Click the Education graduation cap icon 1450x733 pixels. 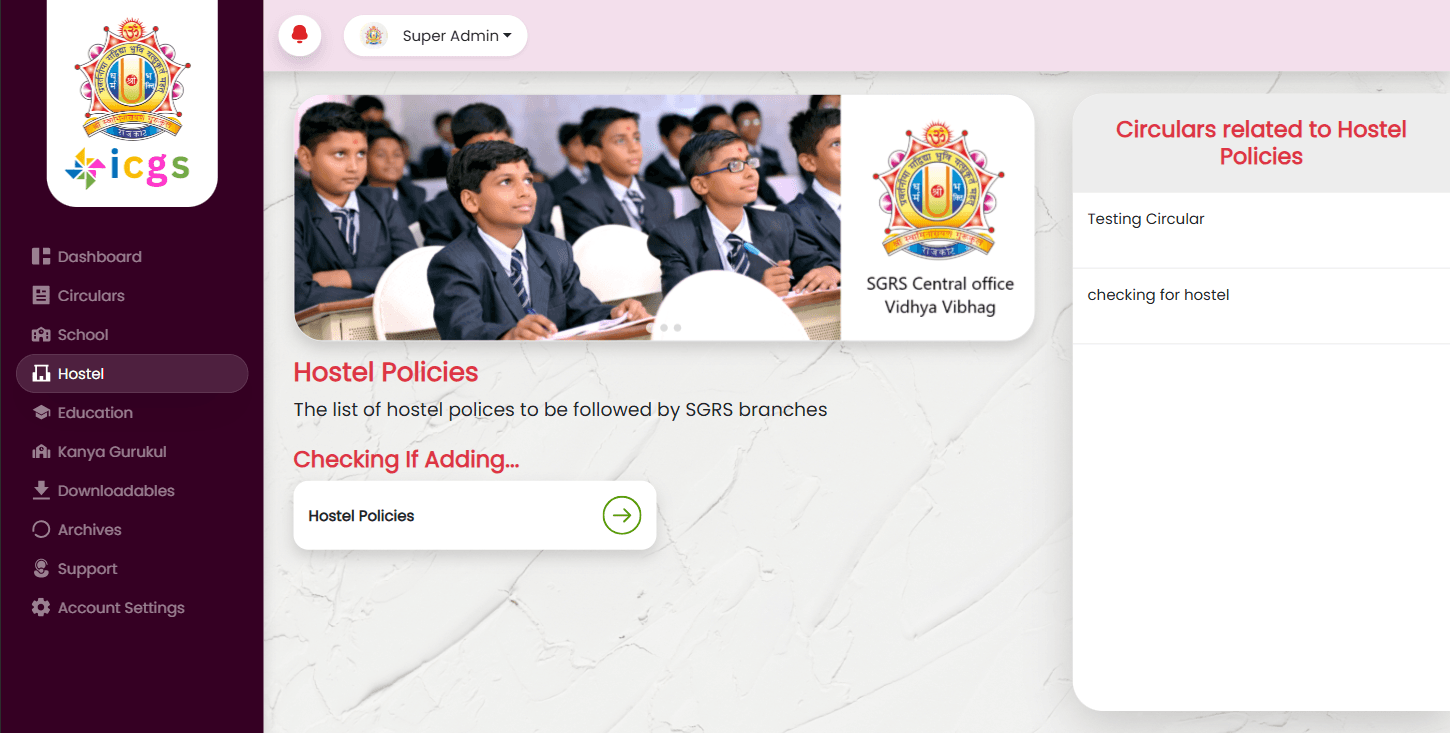coord(41,413)
